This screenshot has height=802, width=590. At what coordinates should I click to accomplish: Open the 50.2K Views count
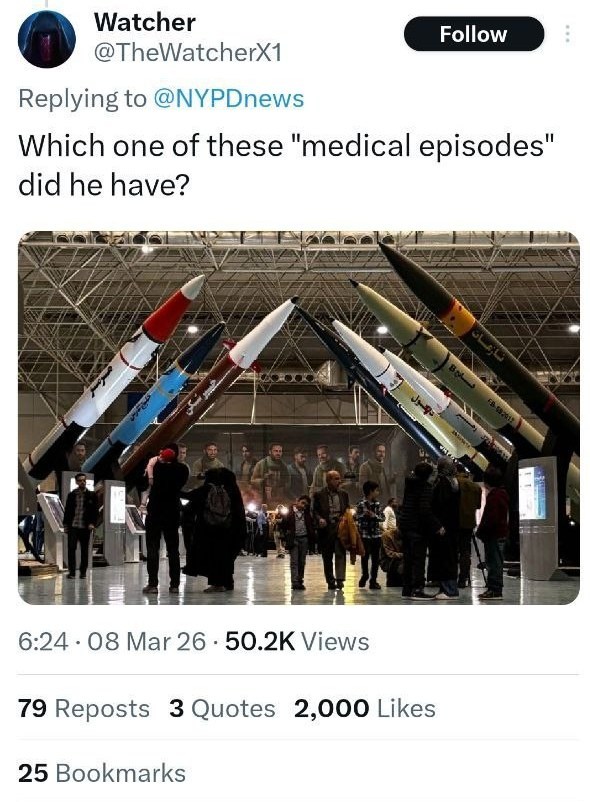(x=297, y=641)
